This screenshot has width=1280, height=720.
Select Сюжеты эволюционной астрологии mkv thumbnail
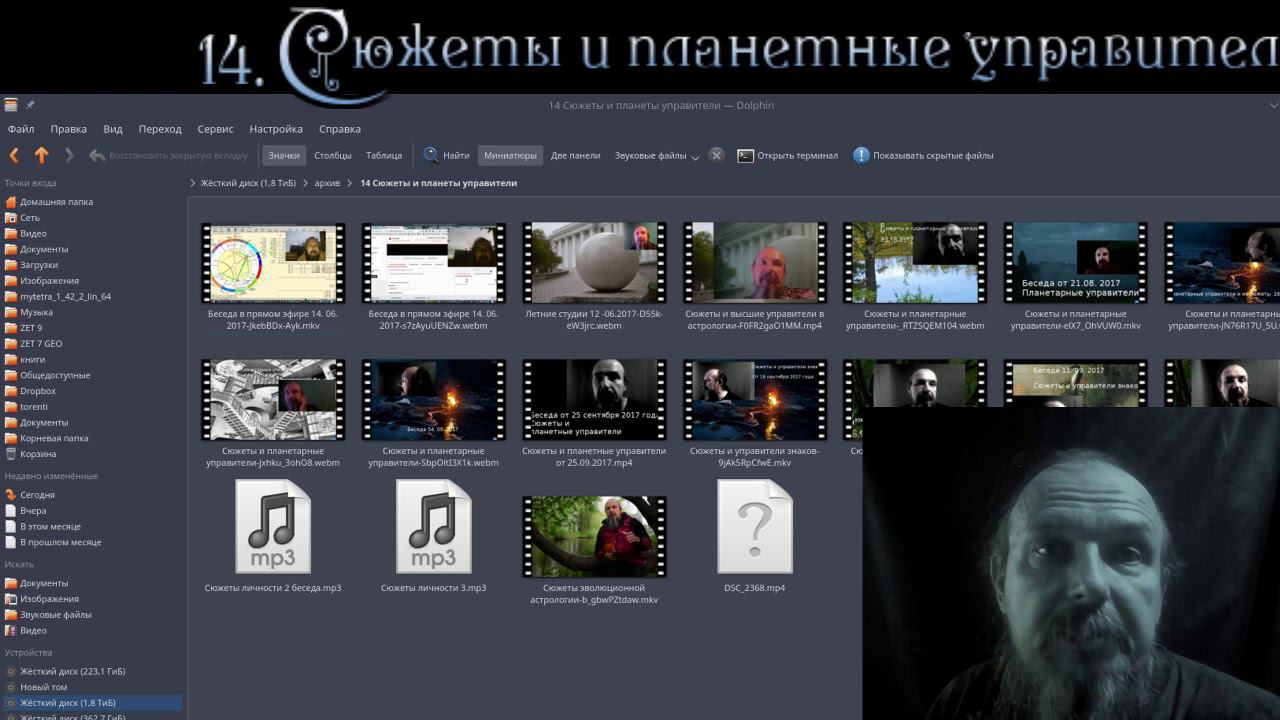[594, 537]
